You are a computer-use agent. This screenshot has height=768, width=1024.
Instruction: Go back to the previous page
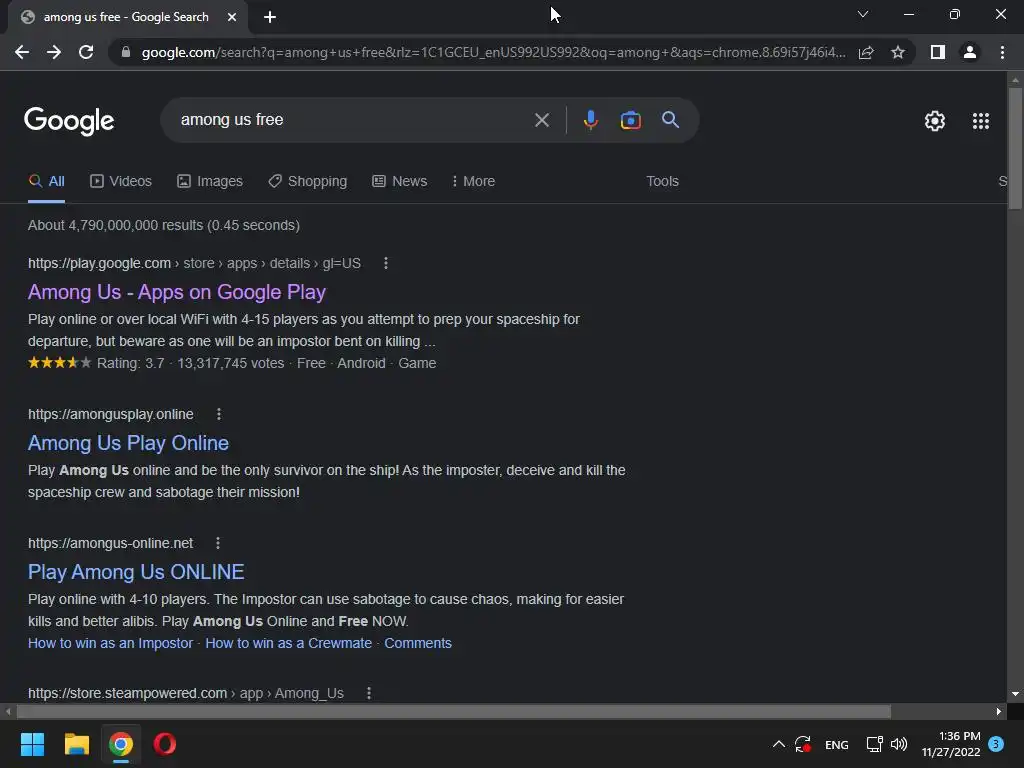point(22,52)
